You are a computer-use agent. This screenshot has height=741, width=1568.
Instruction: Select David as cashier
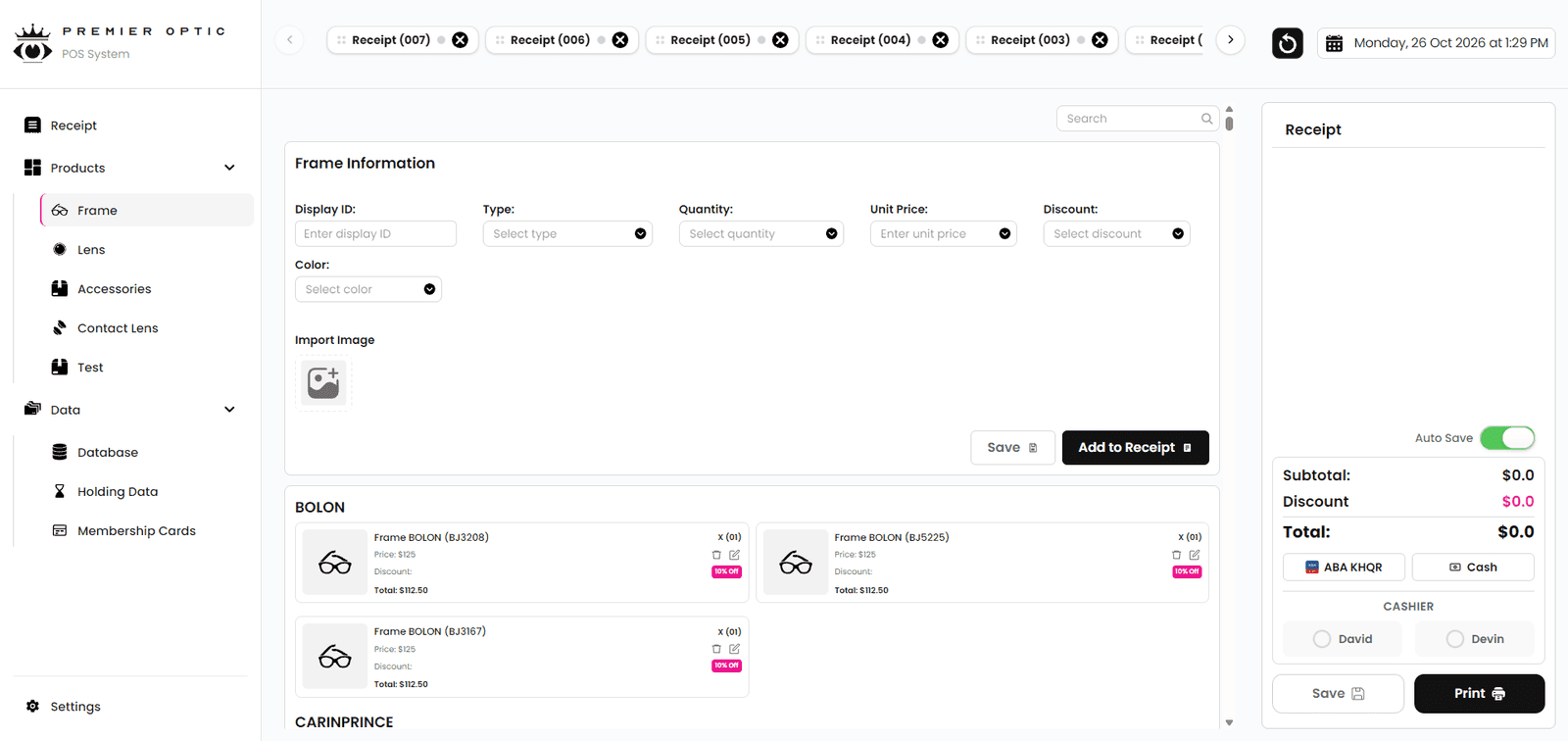1343,639
